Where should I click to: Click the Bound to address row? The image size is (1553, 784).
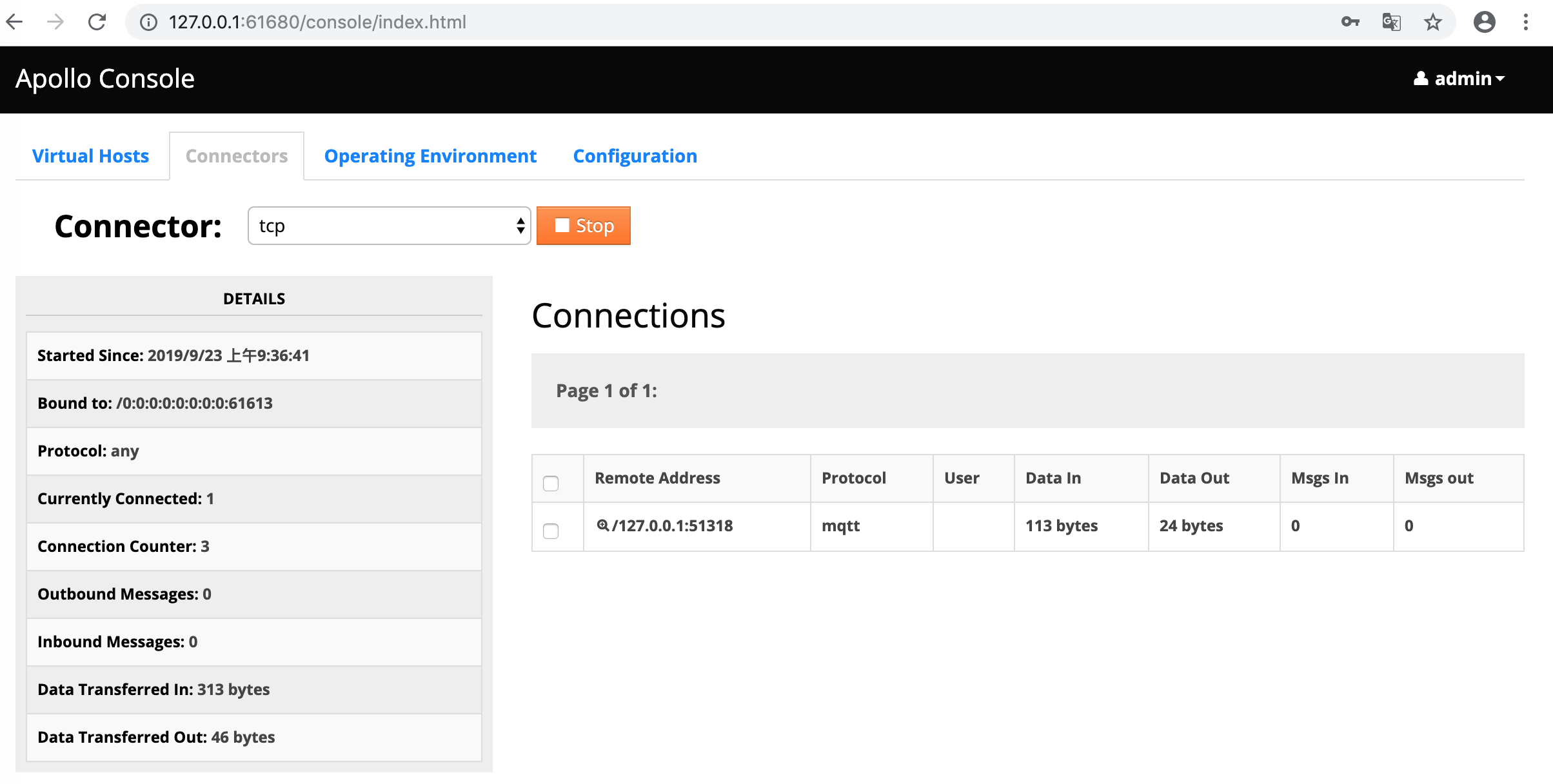coord(254,403)
